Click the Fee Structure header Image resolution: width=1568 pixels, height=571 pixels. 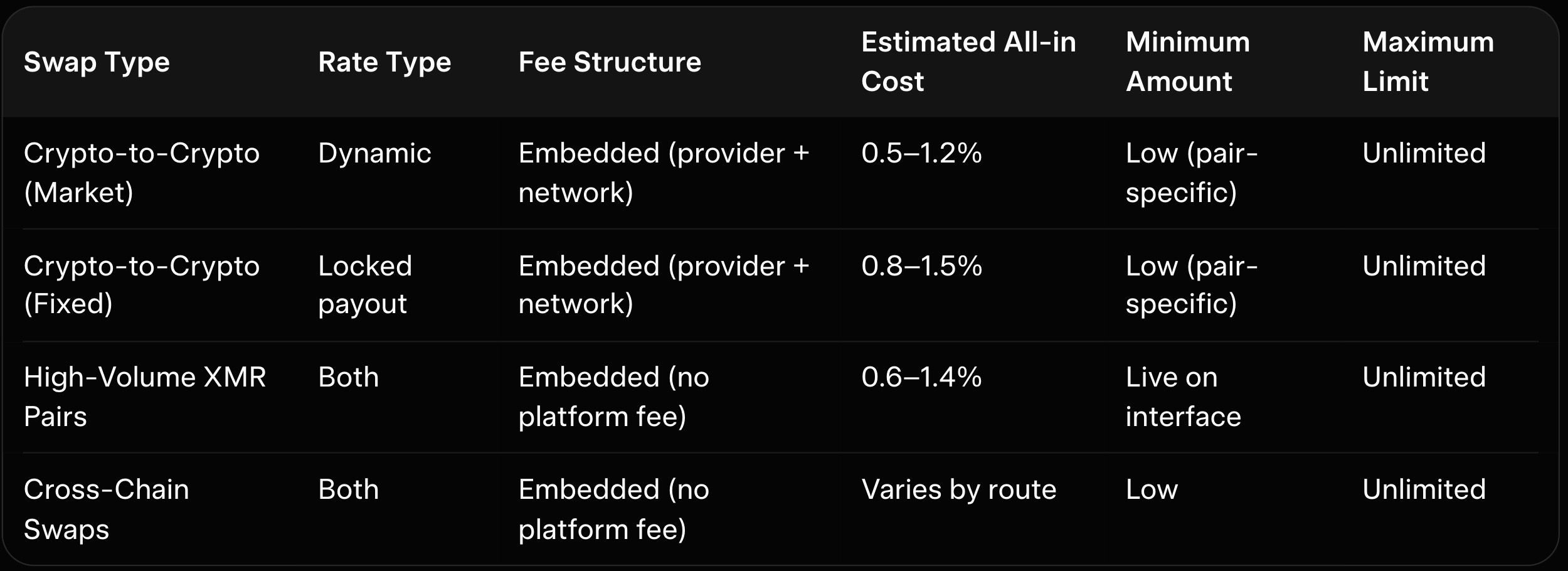[609, 62]
